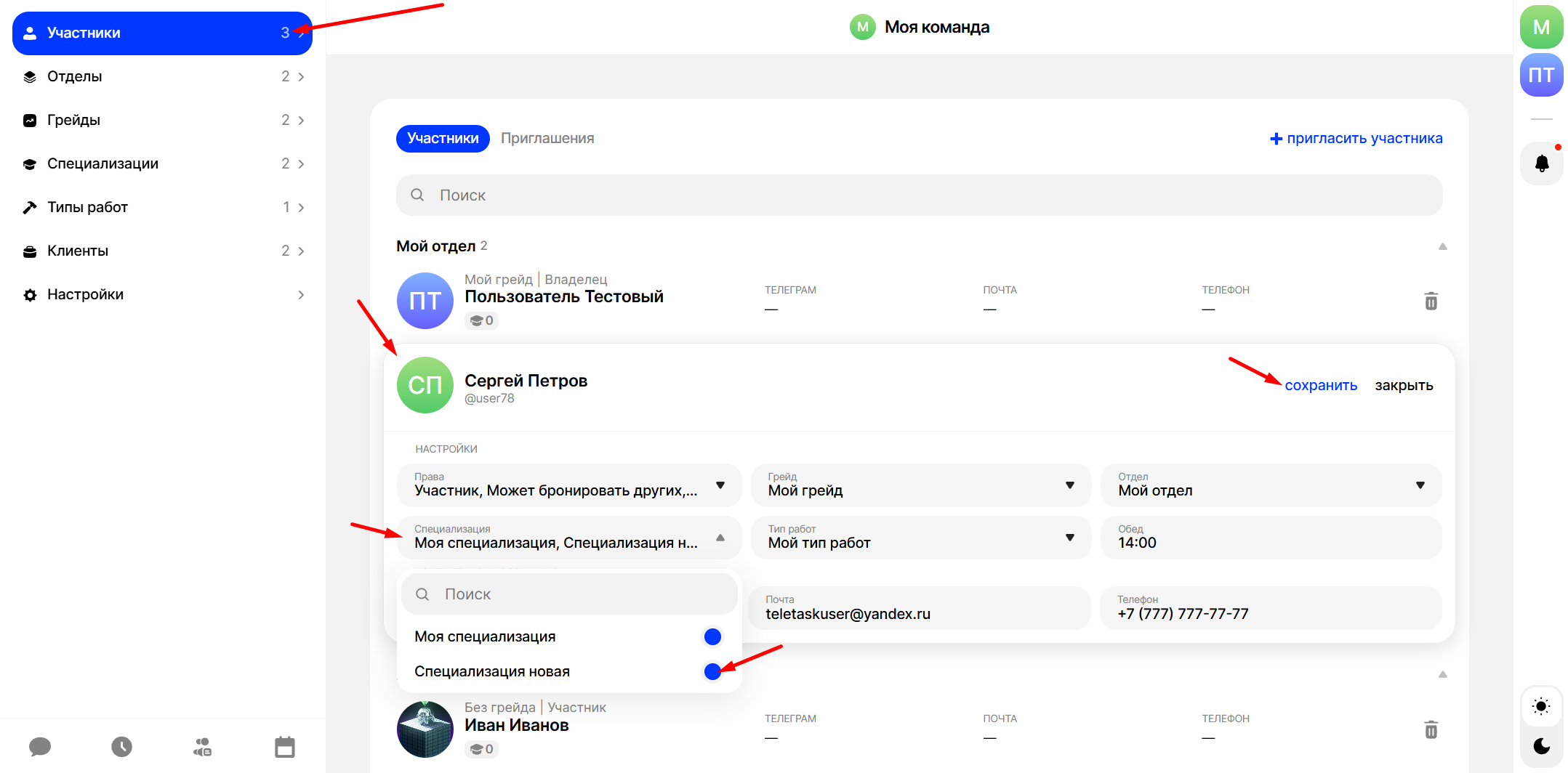1568x773 pixels.
Task: Toggle Специализация новая option
Action: (712, 671)
